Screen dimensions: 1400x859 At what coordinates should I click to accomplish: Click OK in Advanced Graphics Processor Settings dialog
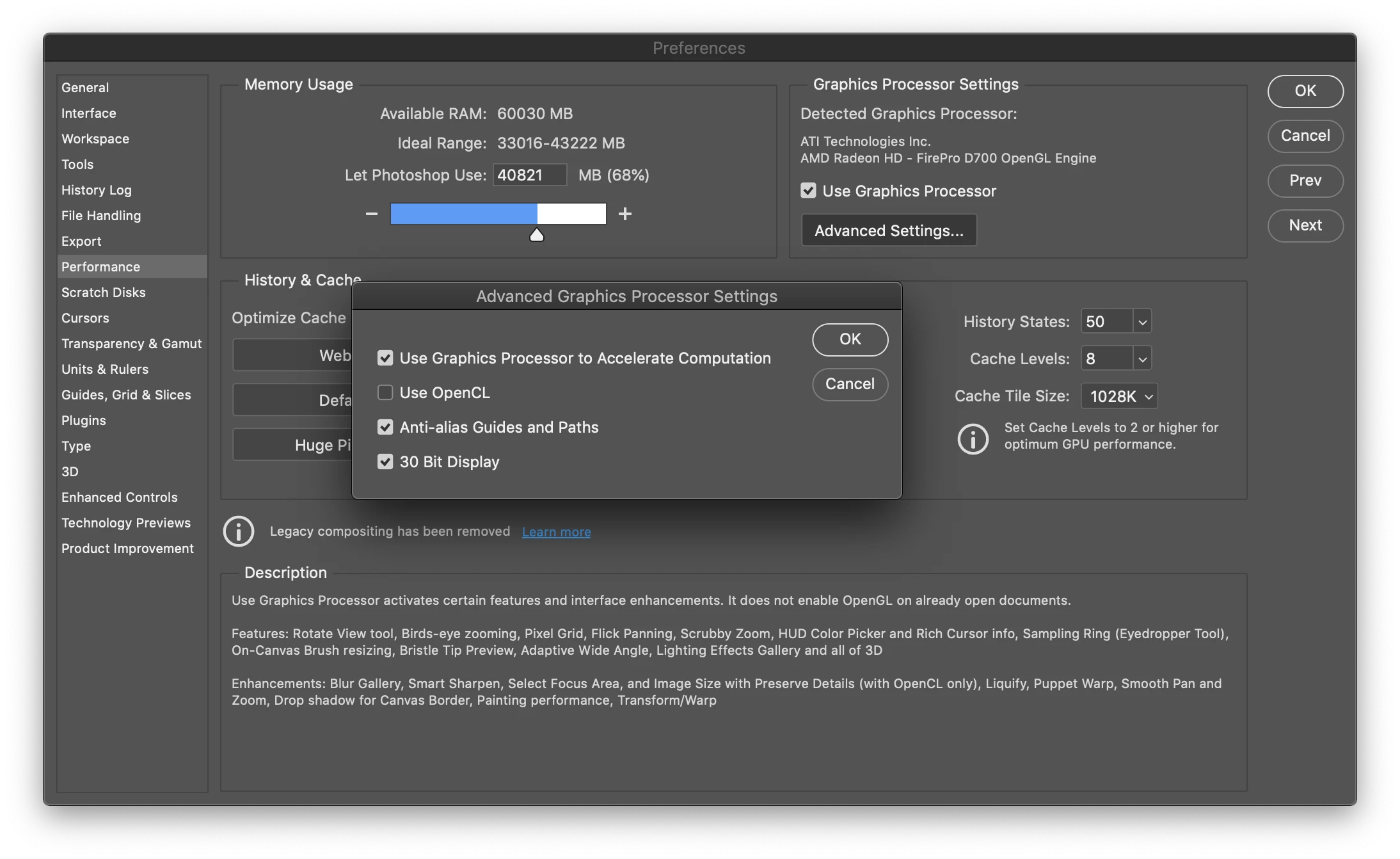(850, 339)
